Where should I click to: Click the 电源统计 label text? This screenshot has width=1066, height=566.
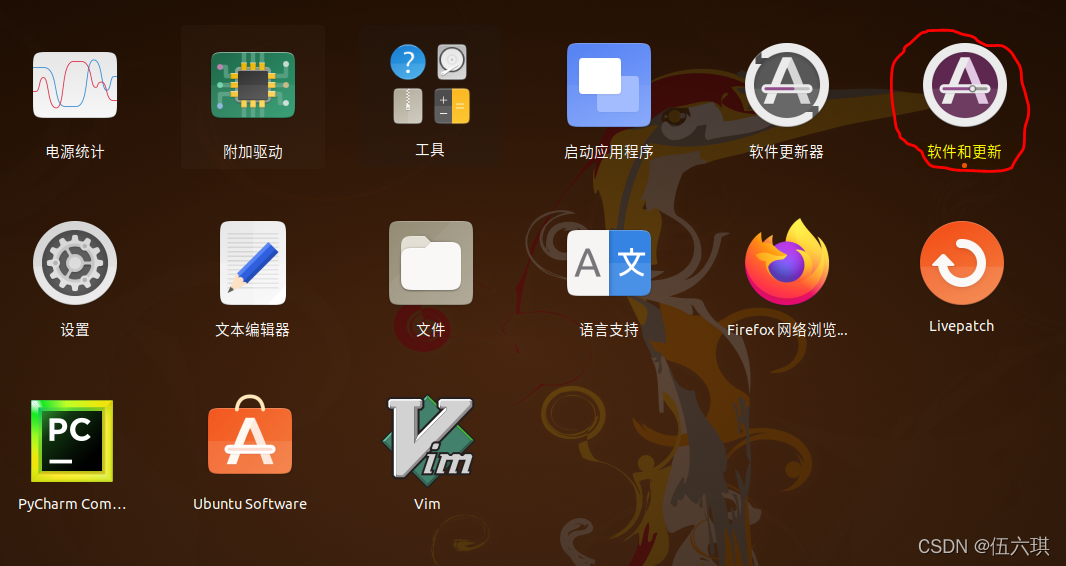pyautogui.click(x=75, y=152)
